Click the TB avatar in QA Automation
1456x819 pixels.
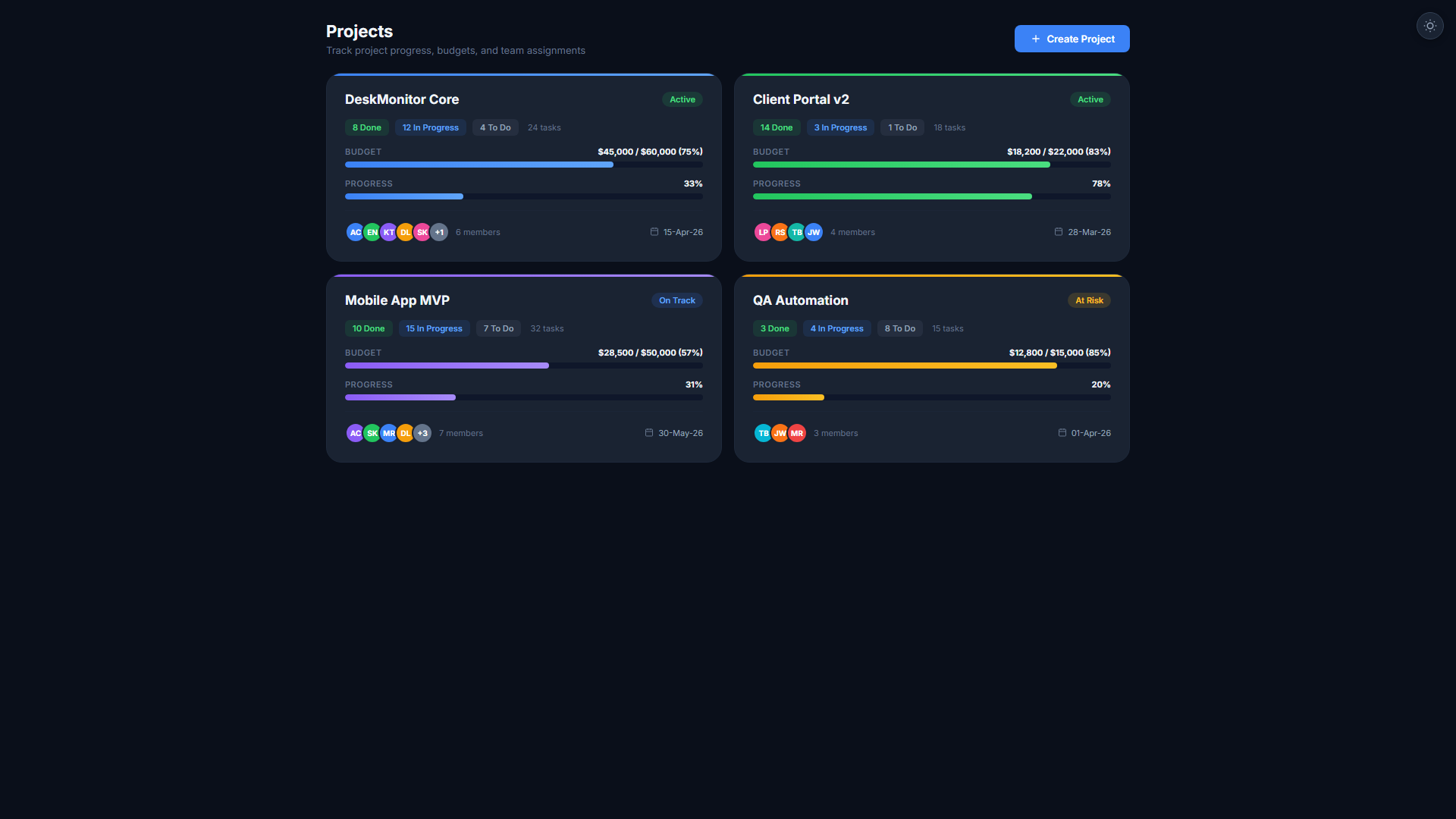point(763,433)
